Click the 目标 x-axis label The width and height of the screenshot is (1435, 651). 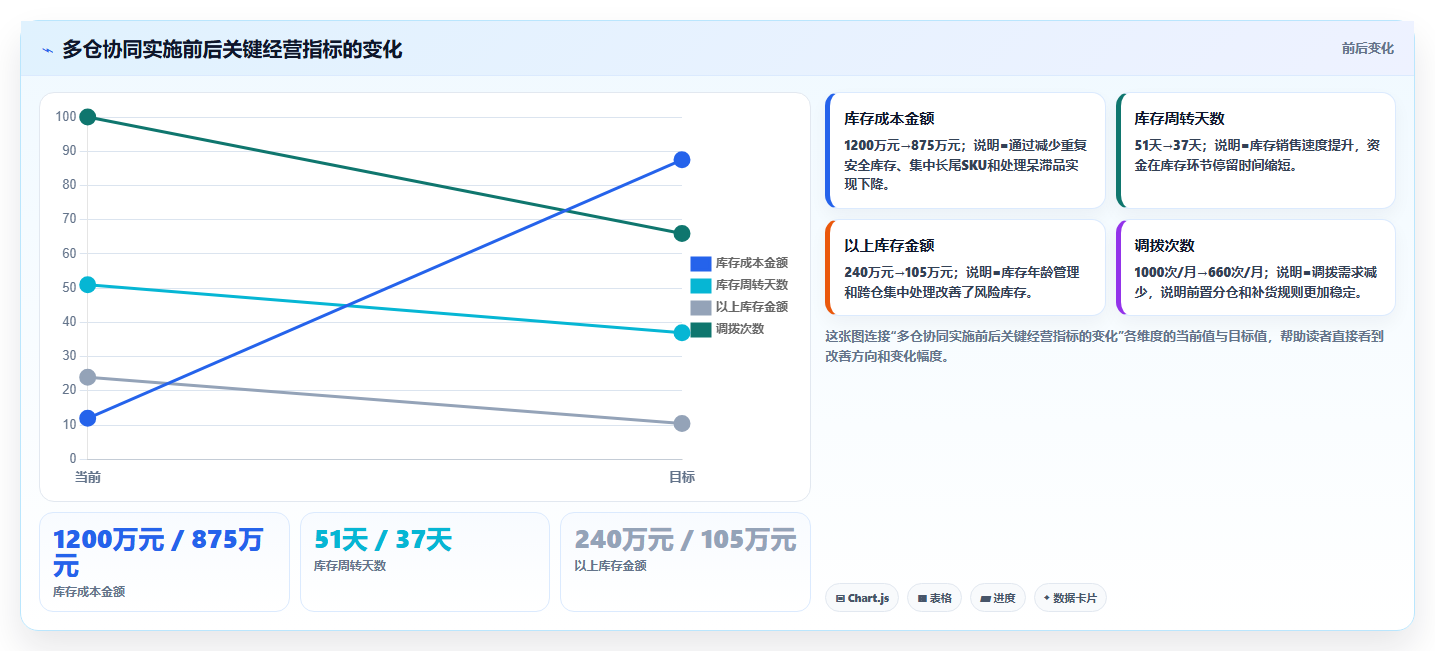(x=682, y=477)
